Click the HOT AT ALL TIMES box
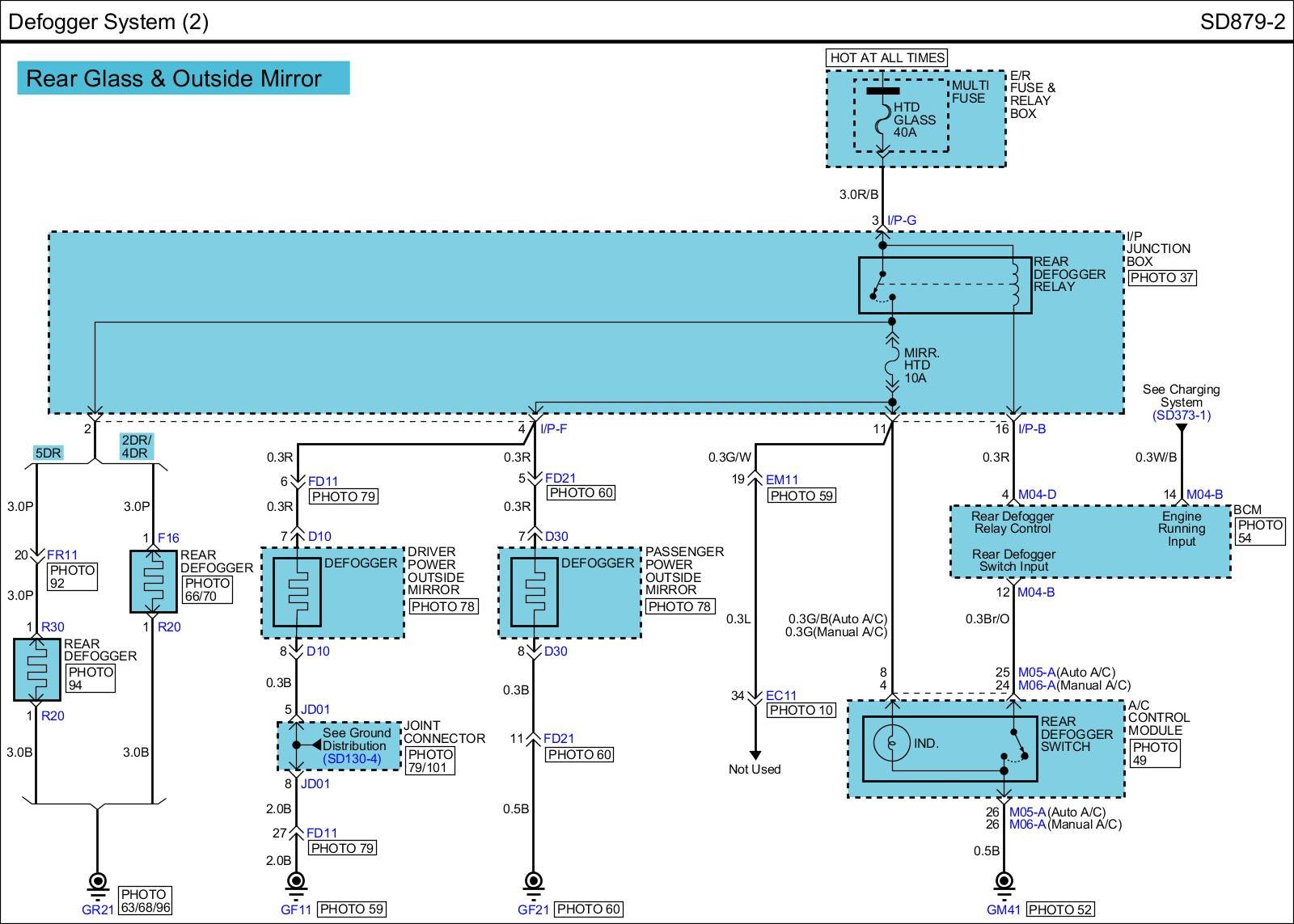Screen dimensions: 1294x924 [x=887, y=57]
